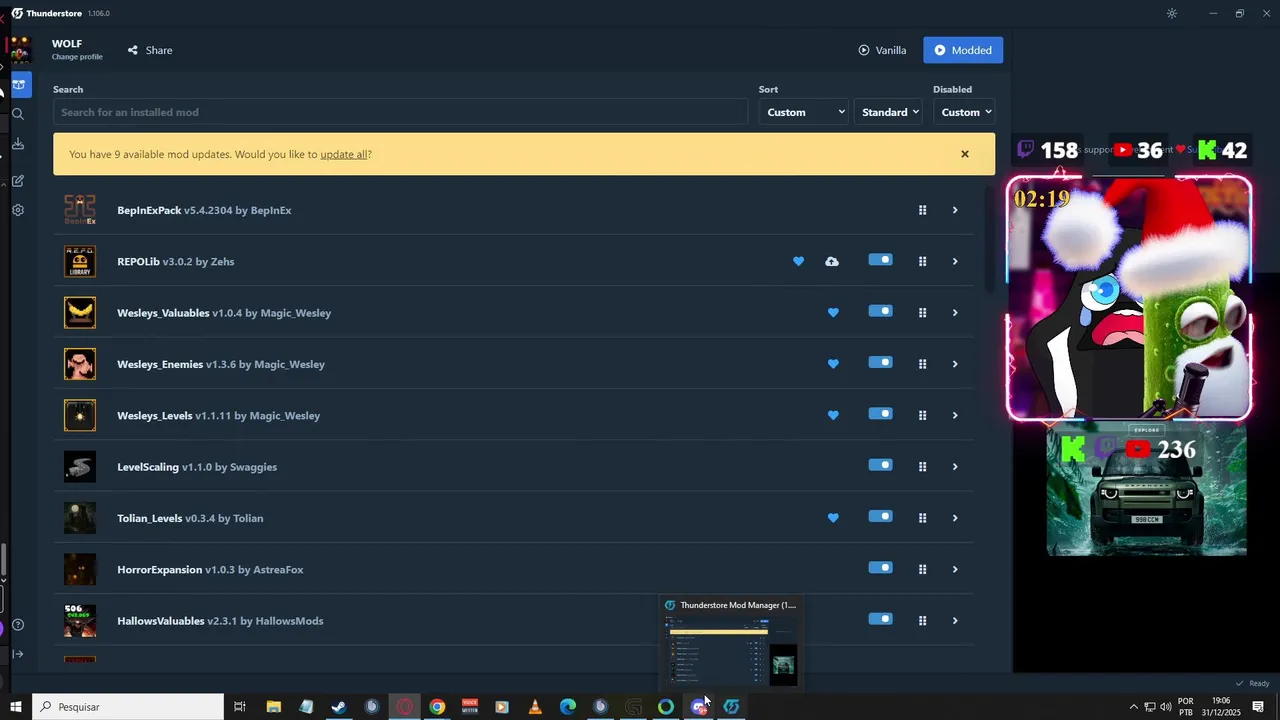Click the heart donate icon for REPOLib

(798, 261)
